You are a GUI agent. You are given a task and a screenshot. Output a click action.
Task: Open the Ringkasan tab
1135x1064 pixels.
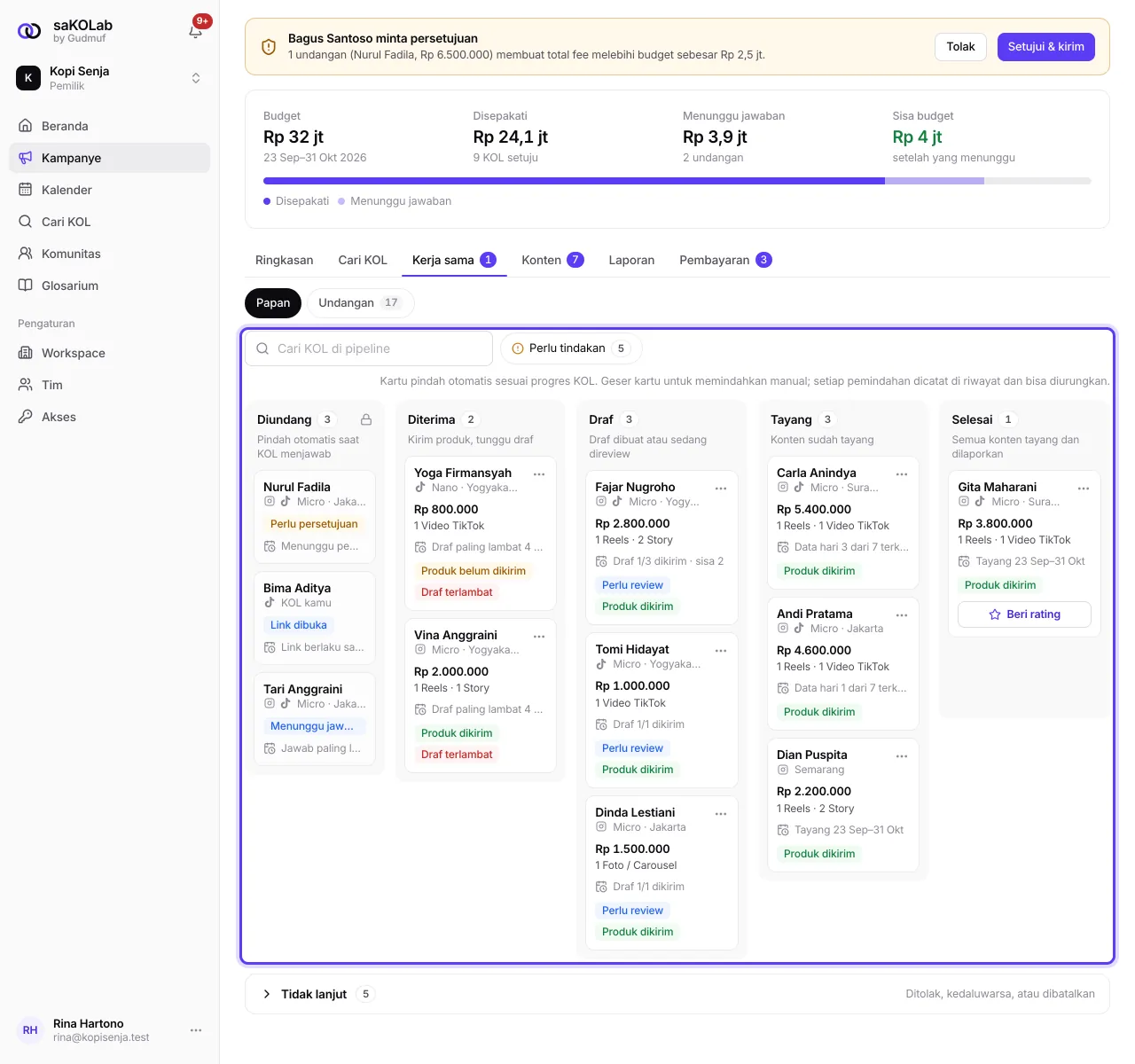284,260
